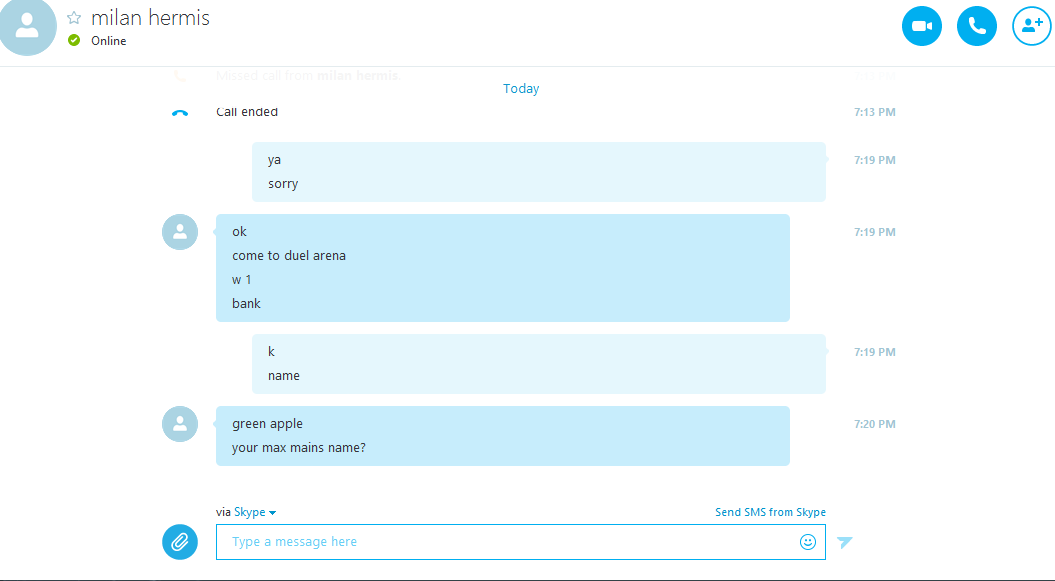Click the contact avatar beside the 'ok' message

pos(180,232)
